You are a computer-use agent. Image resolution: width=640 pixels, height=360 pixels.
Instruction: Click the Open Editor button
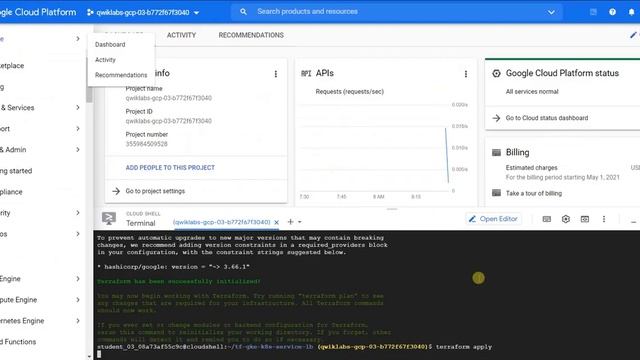493,219
